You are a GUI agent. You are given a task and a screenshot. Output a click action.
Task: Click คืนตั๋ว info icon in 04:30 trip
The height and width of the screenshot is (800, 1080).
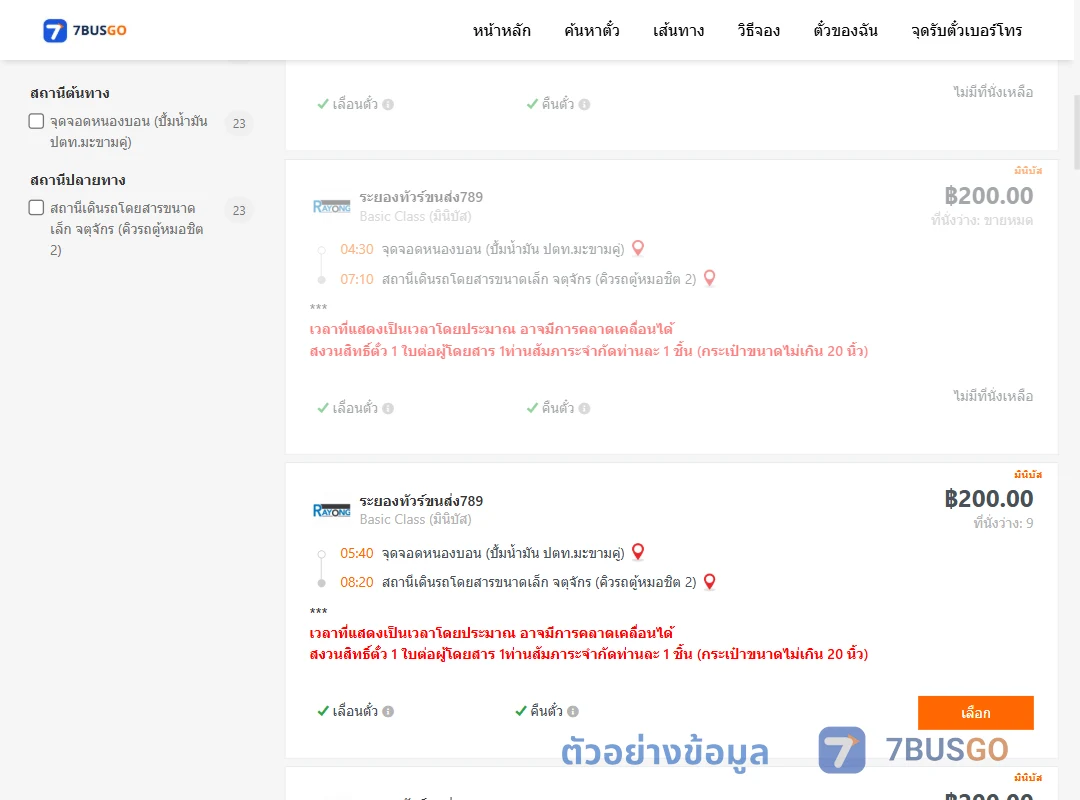584,409
